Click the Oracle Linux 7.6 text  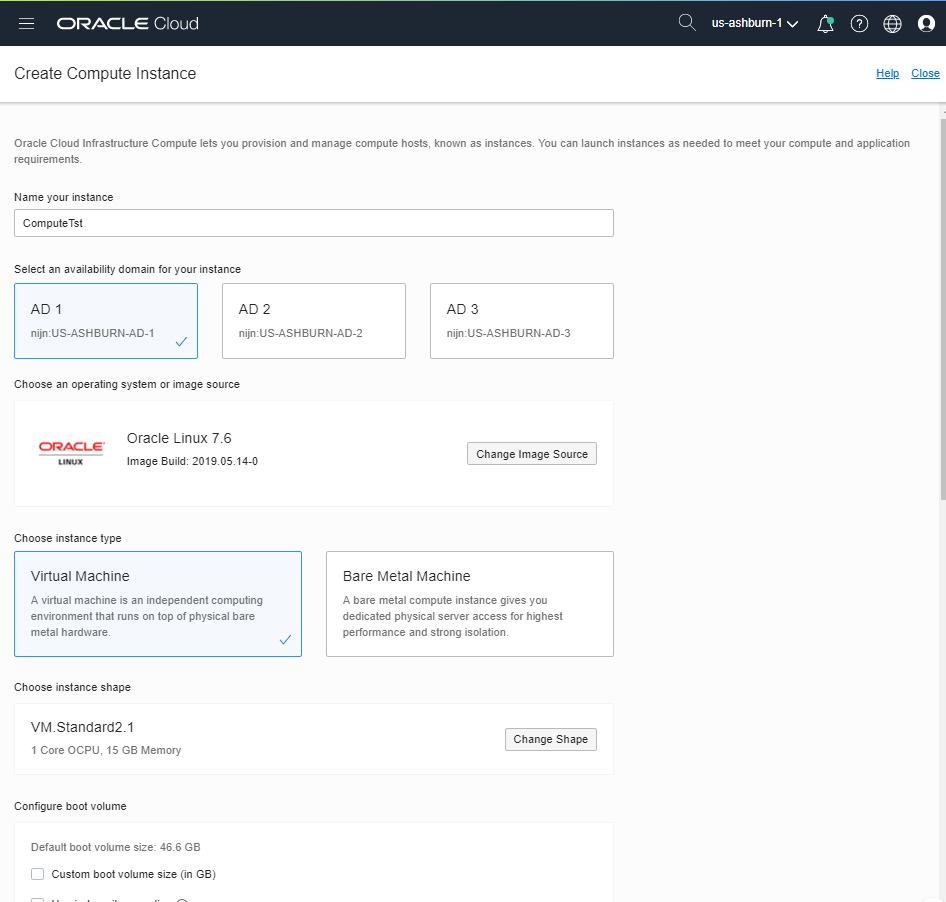coord(179,438)
